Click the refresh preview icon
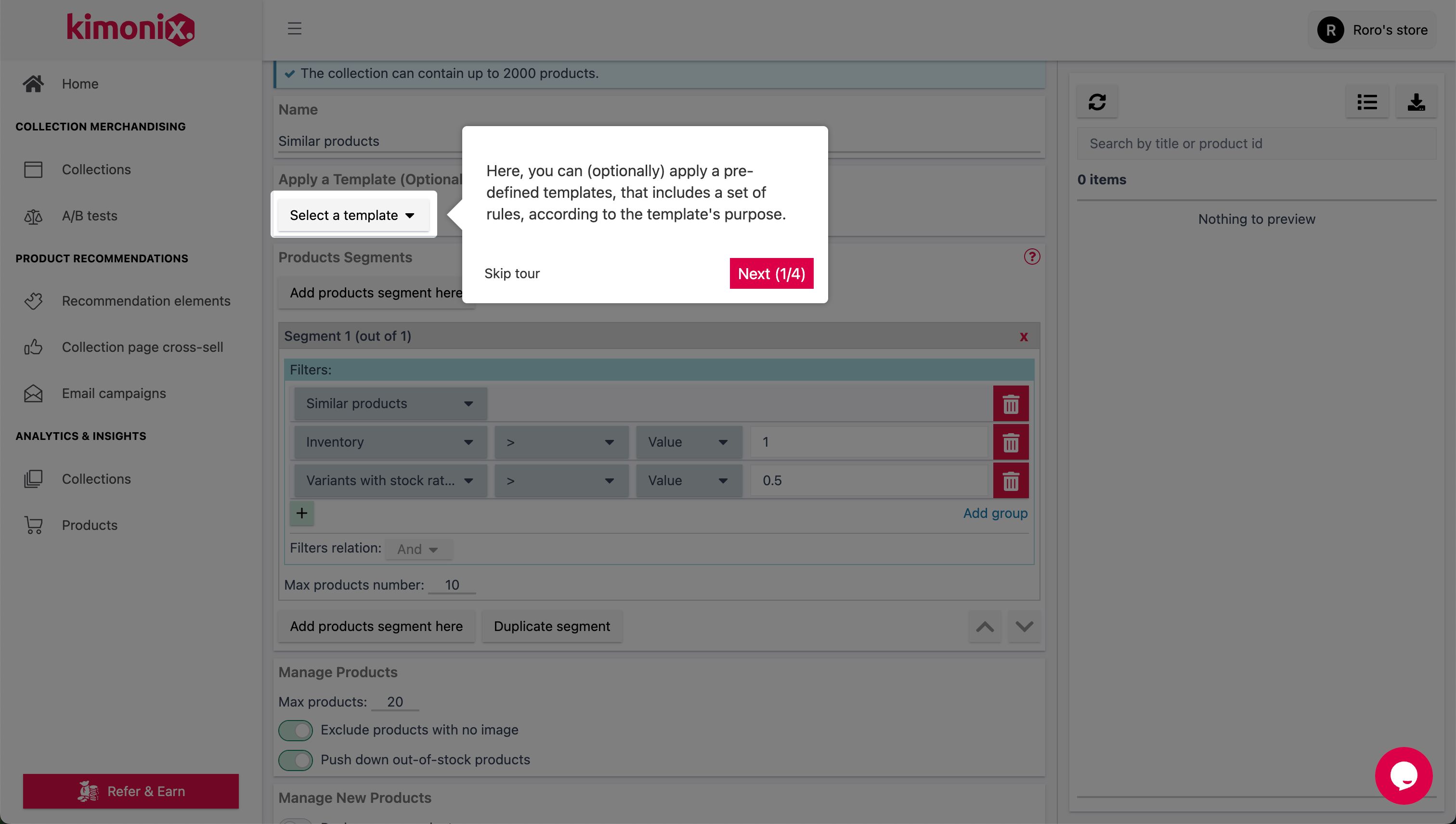Viewport: 1456px width, 824px height. [1097, 102]
